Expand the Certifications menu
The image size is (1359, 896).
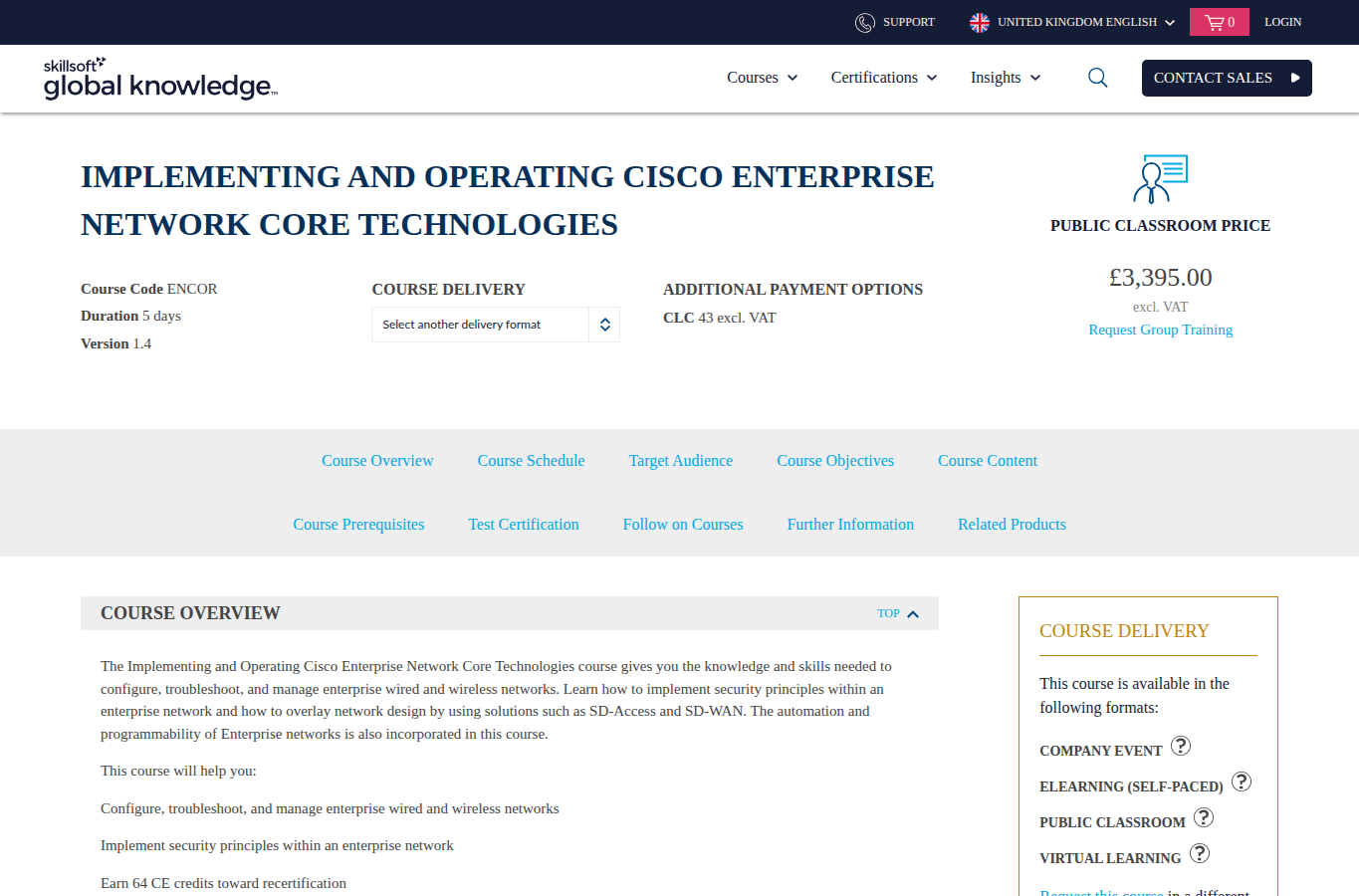[884, 78]
